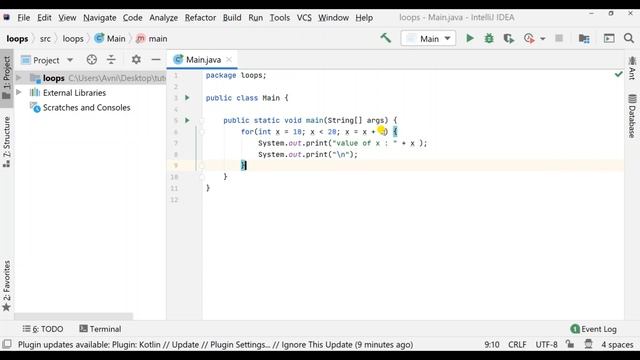Open the Edit menu
The width and height of the screenshot is (640, 360).
click(x=44, y=18)
